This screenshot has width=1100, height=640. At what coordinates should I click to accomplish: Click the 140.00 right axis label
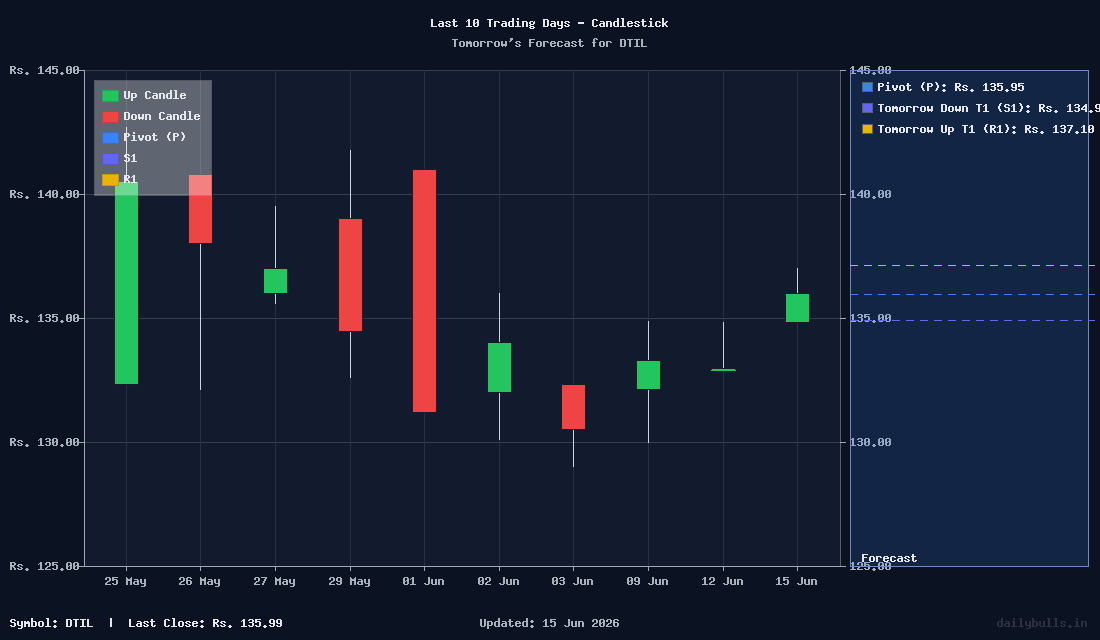click(x=871, y=194)
